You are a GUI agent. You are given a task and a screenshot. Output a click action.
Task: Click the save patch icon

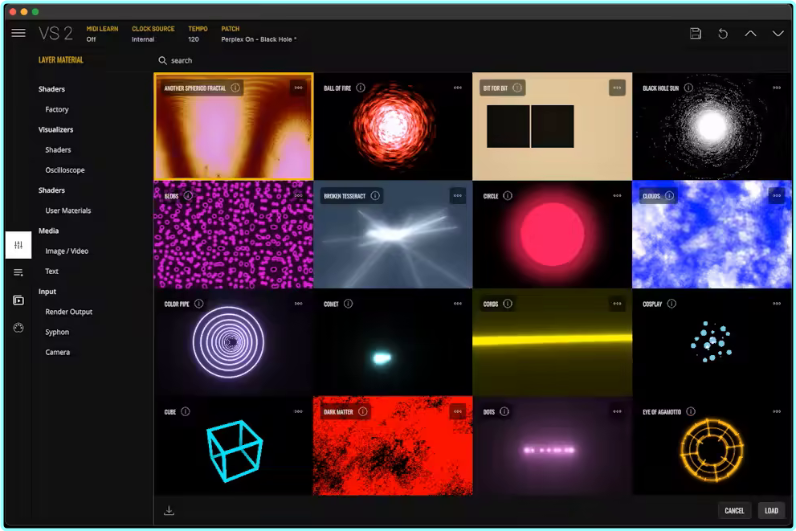click(695, 34)
